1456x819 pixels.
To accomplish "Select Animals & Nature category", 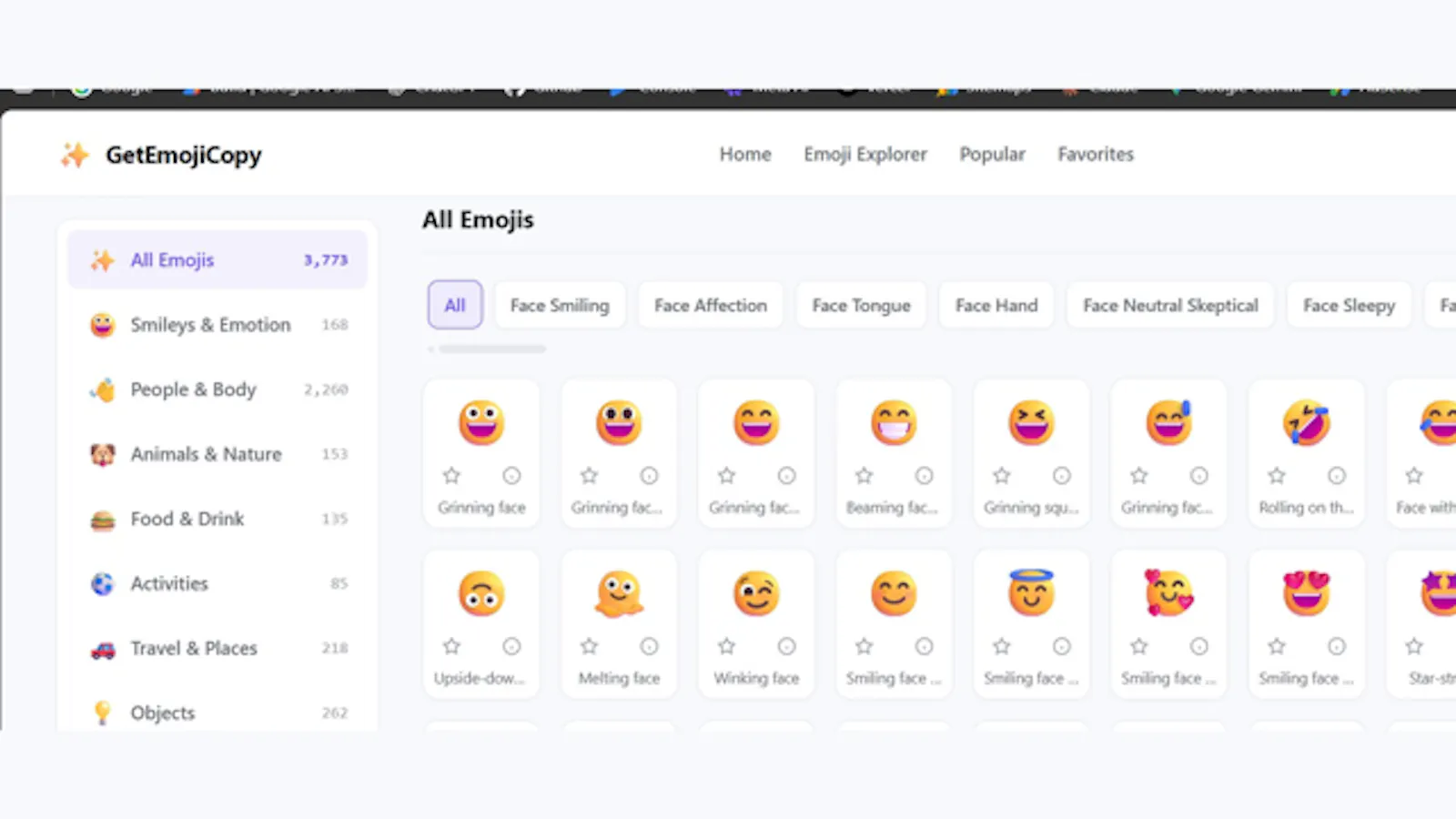I will click(217, 454).
